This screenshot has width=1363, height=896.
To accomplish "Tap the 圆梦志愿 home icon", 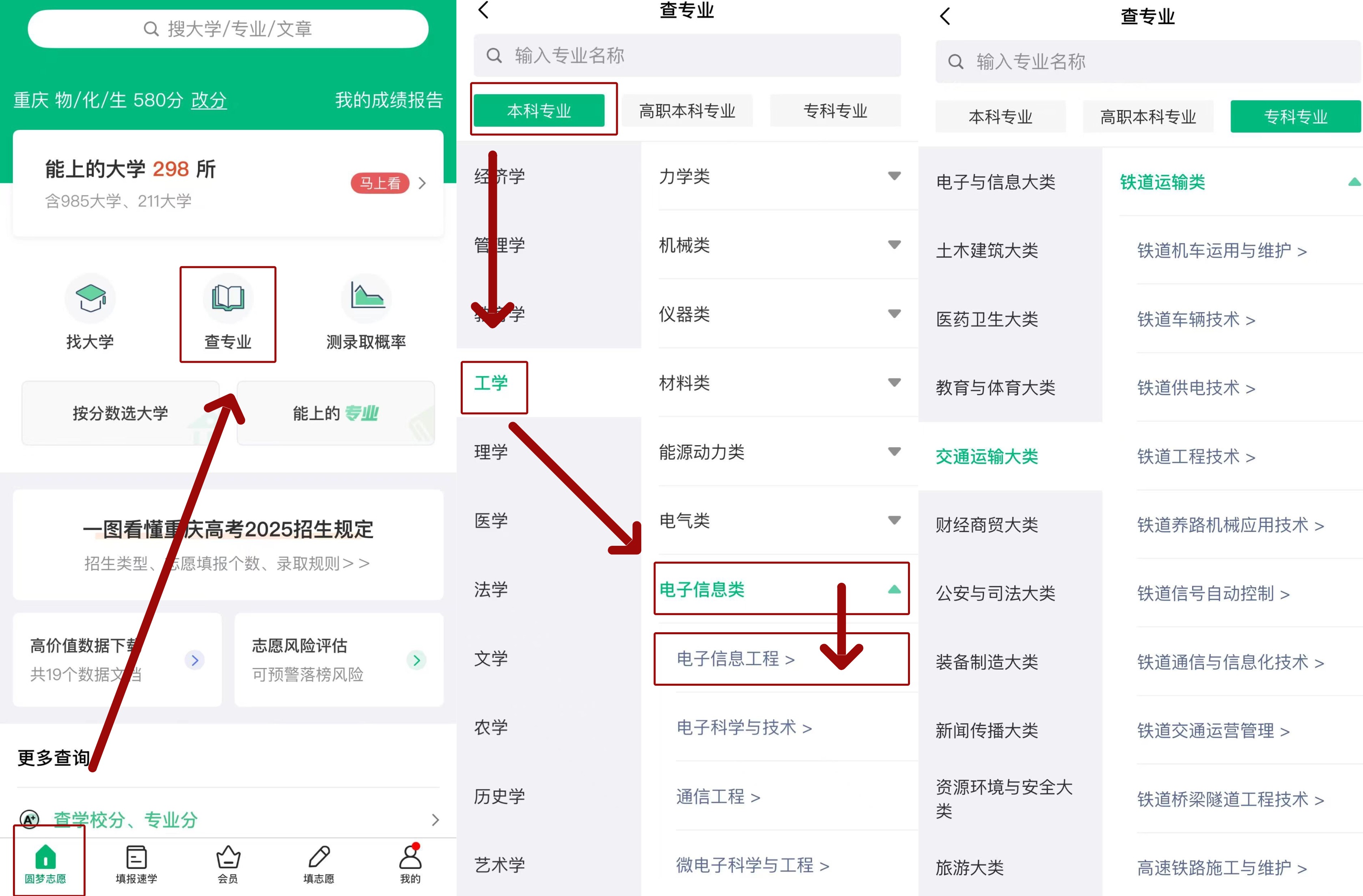I will [x=45, y=857].
